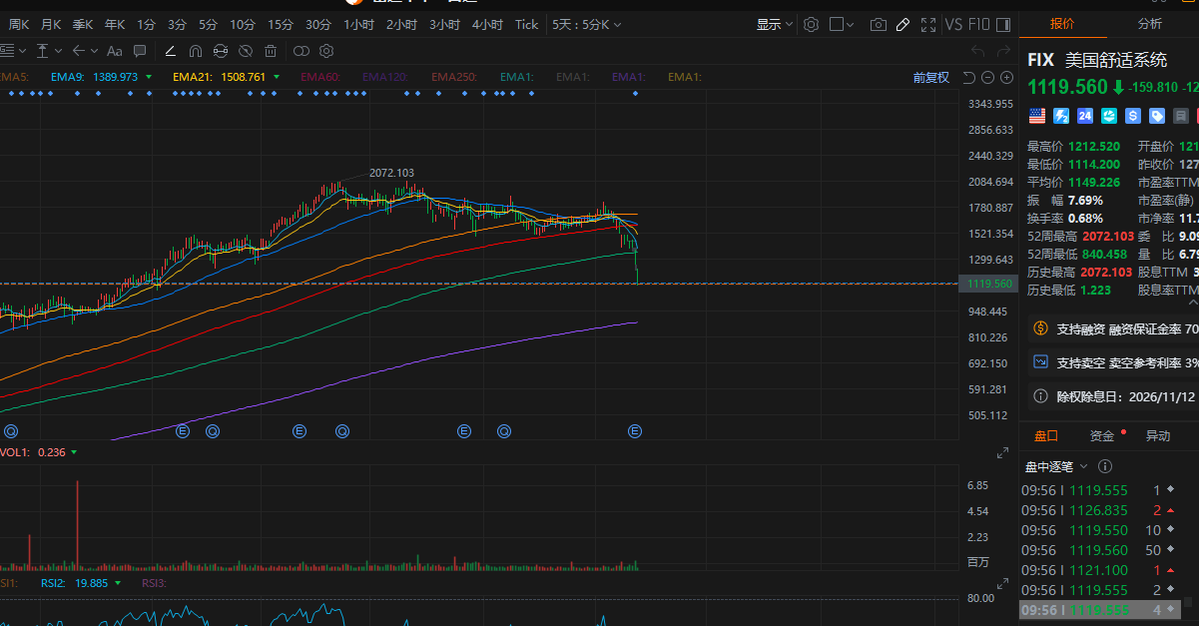
Task: Switch to the 资金 capital tab
Action: pyautogui.click(x=1102, y=436)
